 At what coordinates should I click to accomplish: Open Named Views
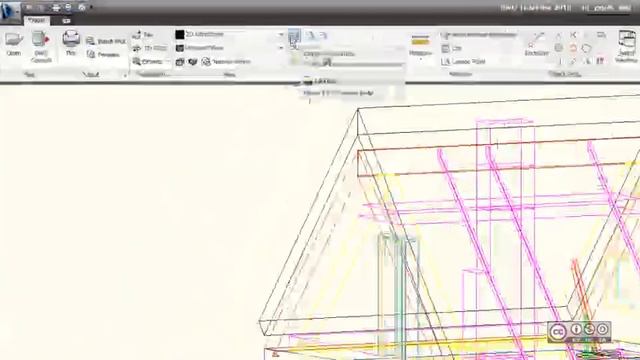[x=226, y=62]
